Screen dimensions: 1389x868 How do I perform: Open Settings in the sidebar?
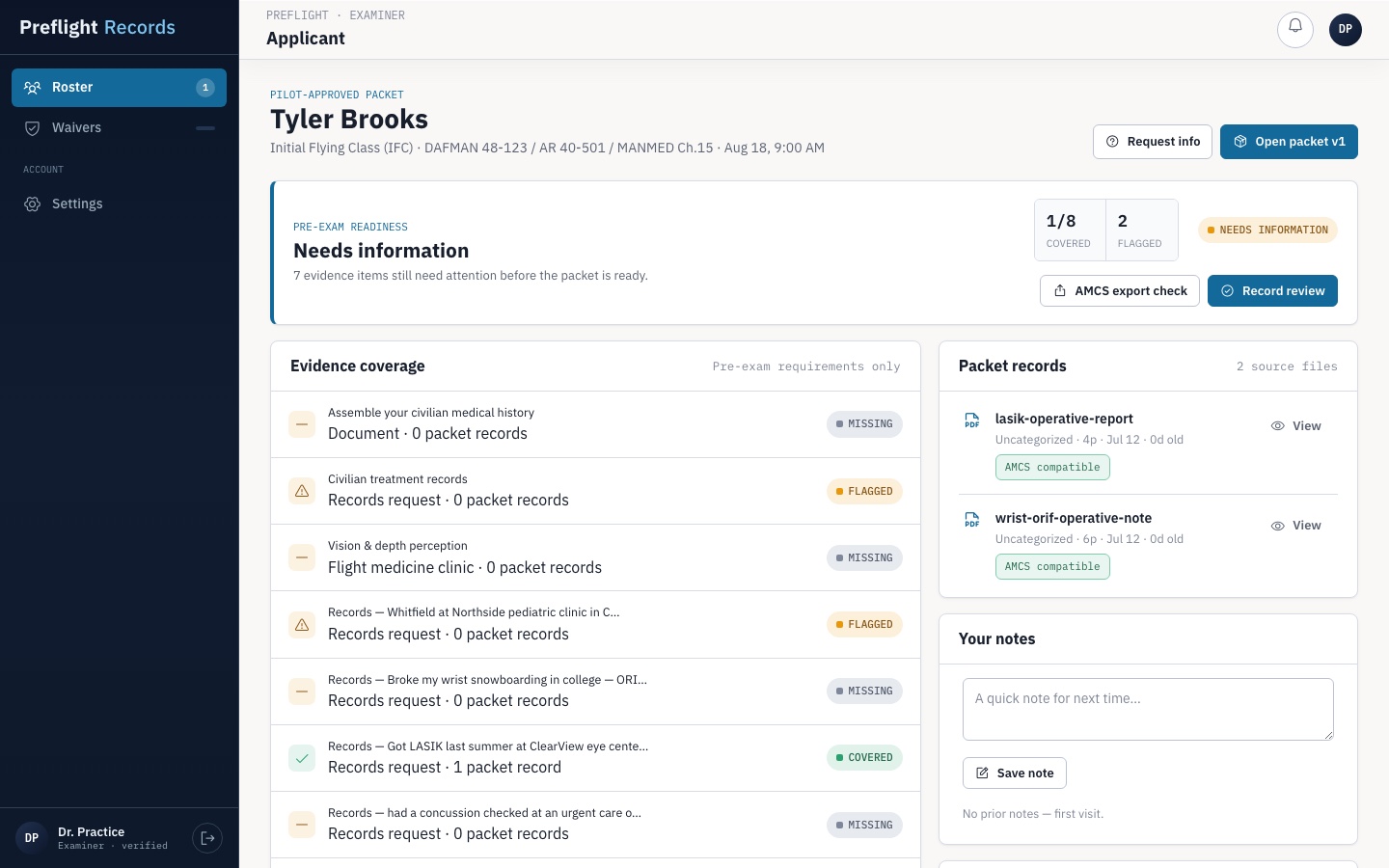pos(119,204)
